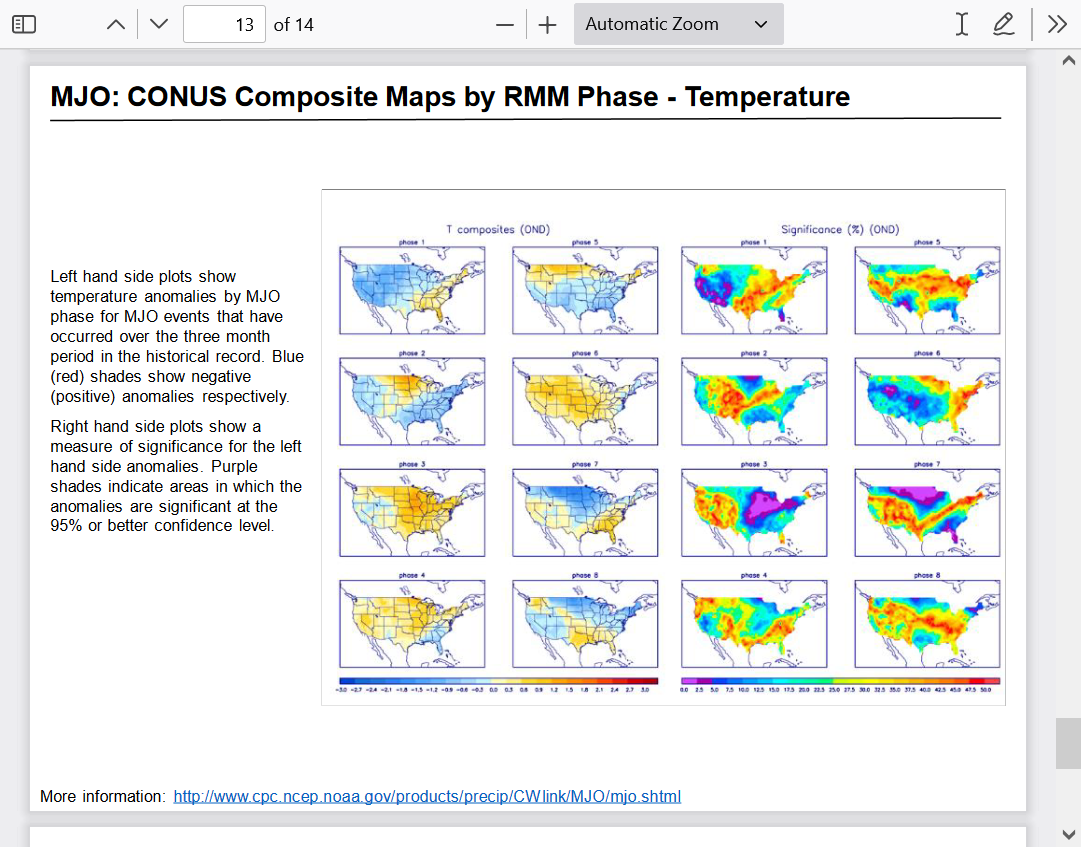Screen dimensions: 1081x847
Task: Click the phase 6 significance map
Action: (927, 402)
